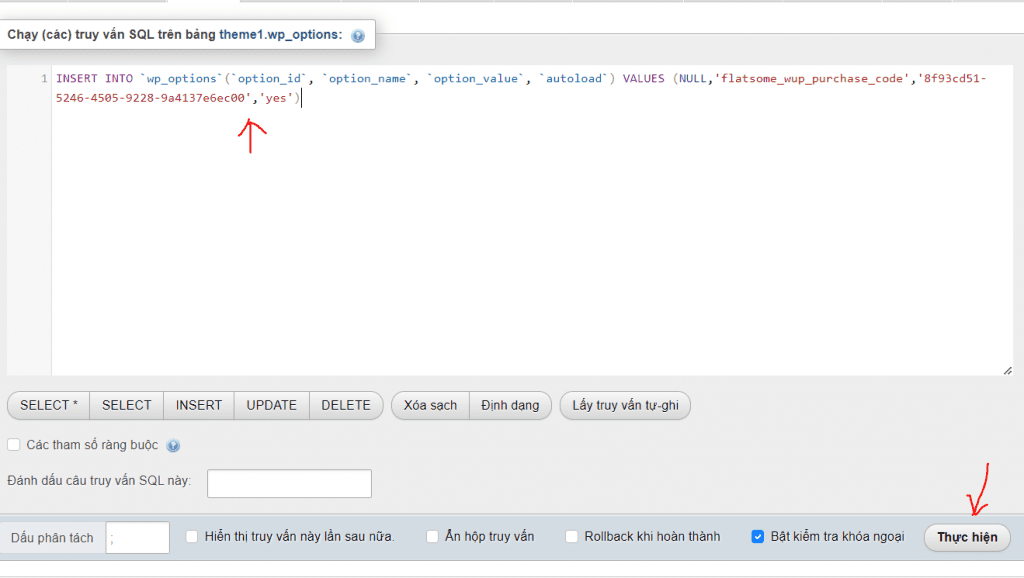Enable Rollback khi hoàn thành option

(571, 537)
